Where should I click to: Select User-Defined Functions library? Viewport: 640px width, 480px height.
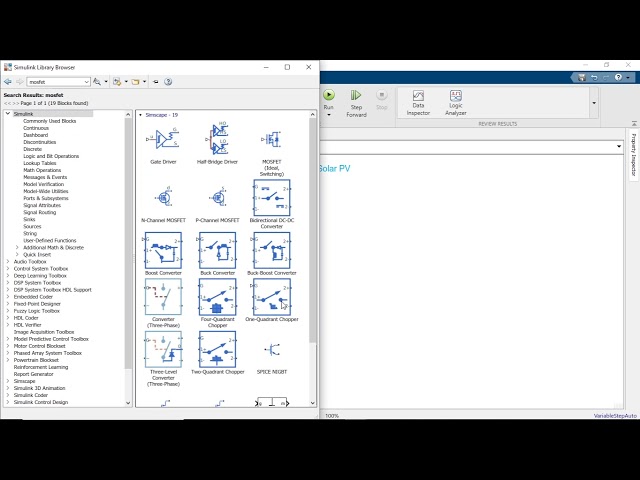pos(50,240)
